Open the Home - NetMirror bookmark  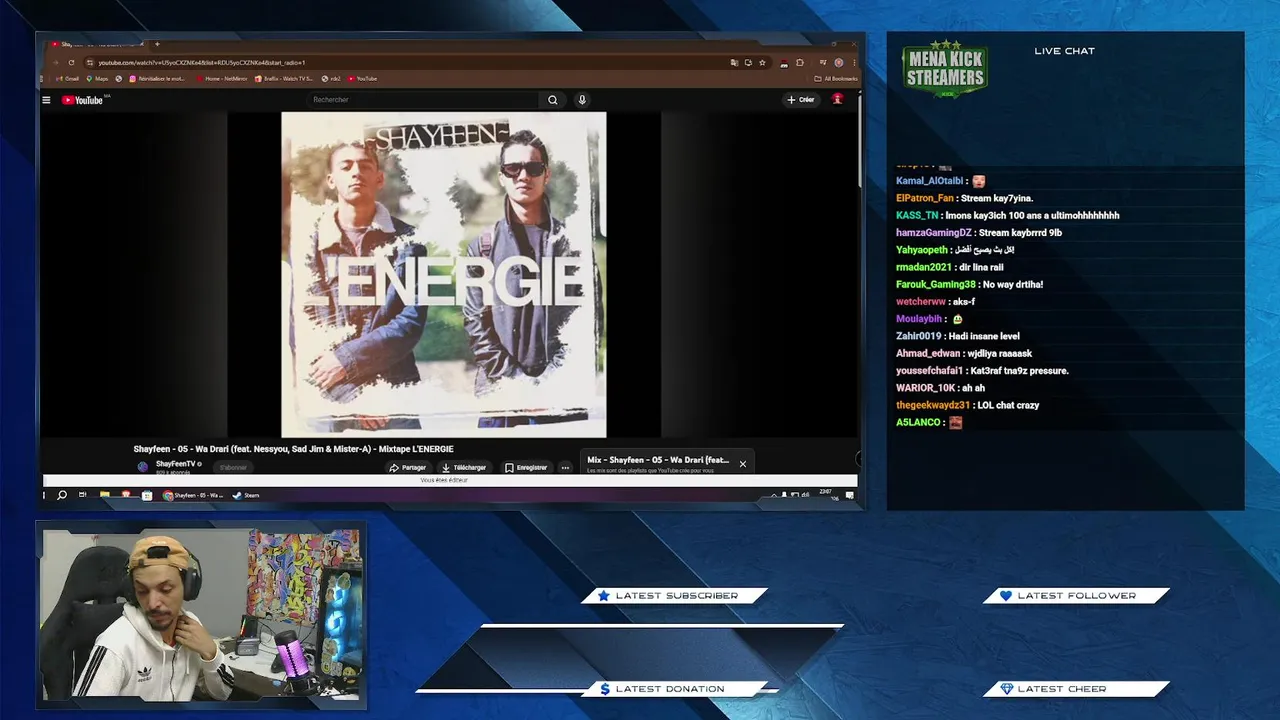tap(223, 78)
